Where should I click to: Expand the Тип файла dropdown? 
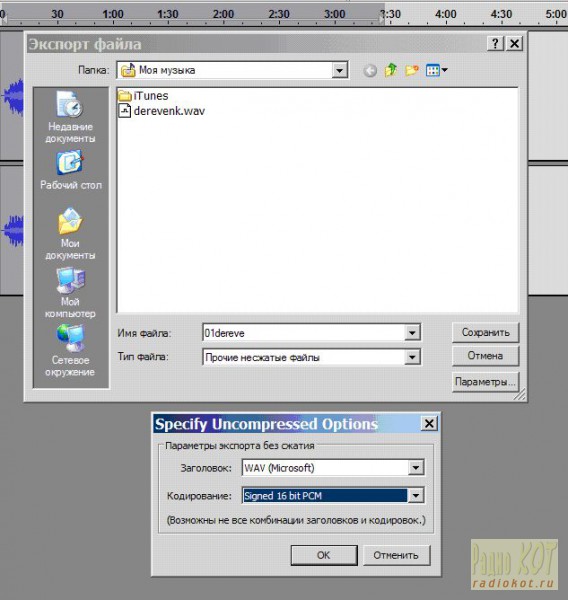point(412,357)
